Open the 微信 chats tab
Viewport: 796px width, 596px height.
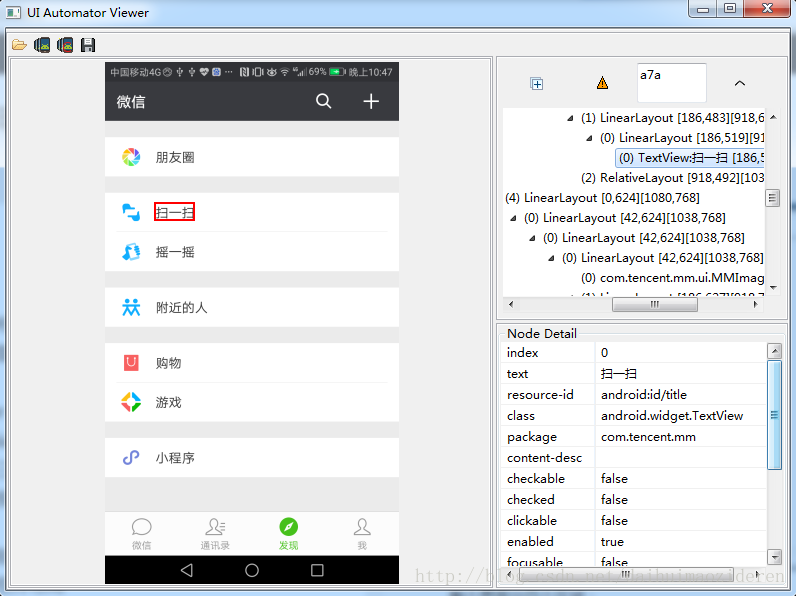pos(142,534)
